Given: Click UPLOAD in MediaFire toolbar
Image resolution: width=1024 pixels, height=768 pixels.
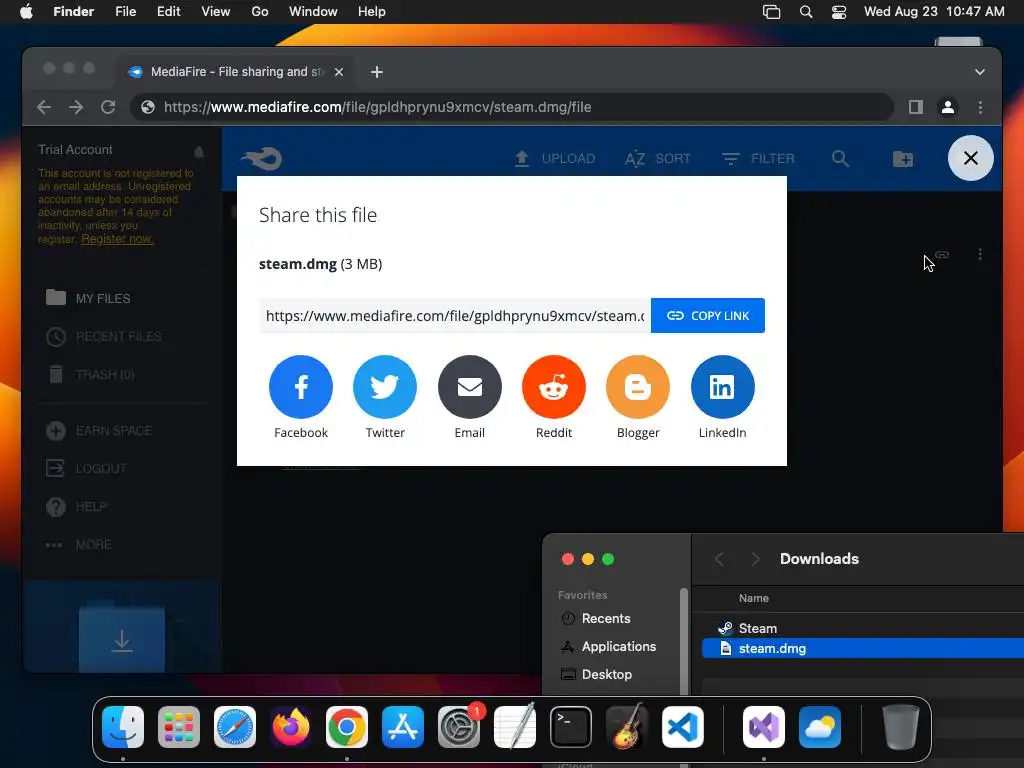Looking at the screenshot, I should click(554, 159).
